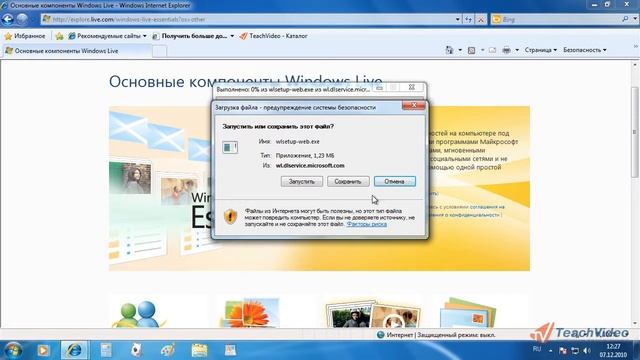This screenshot has height=360, width=640.
Task: Click the Internet Explorer taskbar icon
Action: click(x=74, y=350)
